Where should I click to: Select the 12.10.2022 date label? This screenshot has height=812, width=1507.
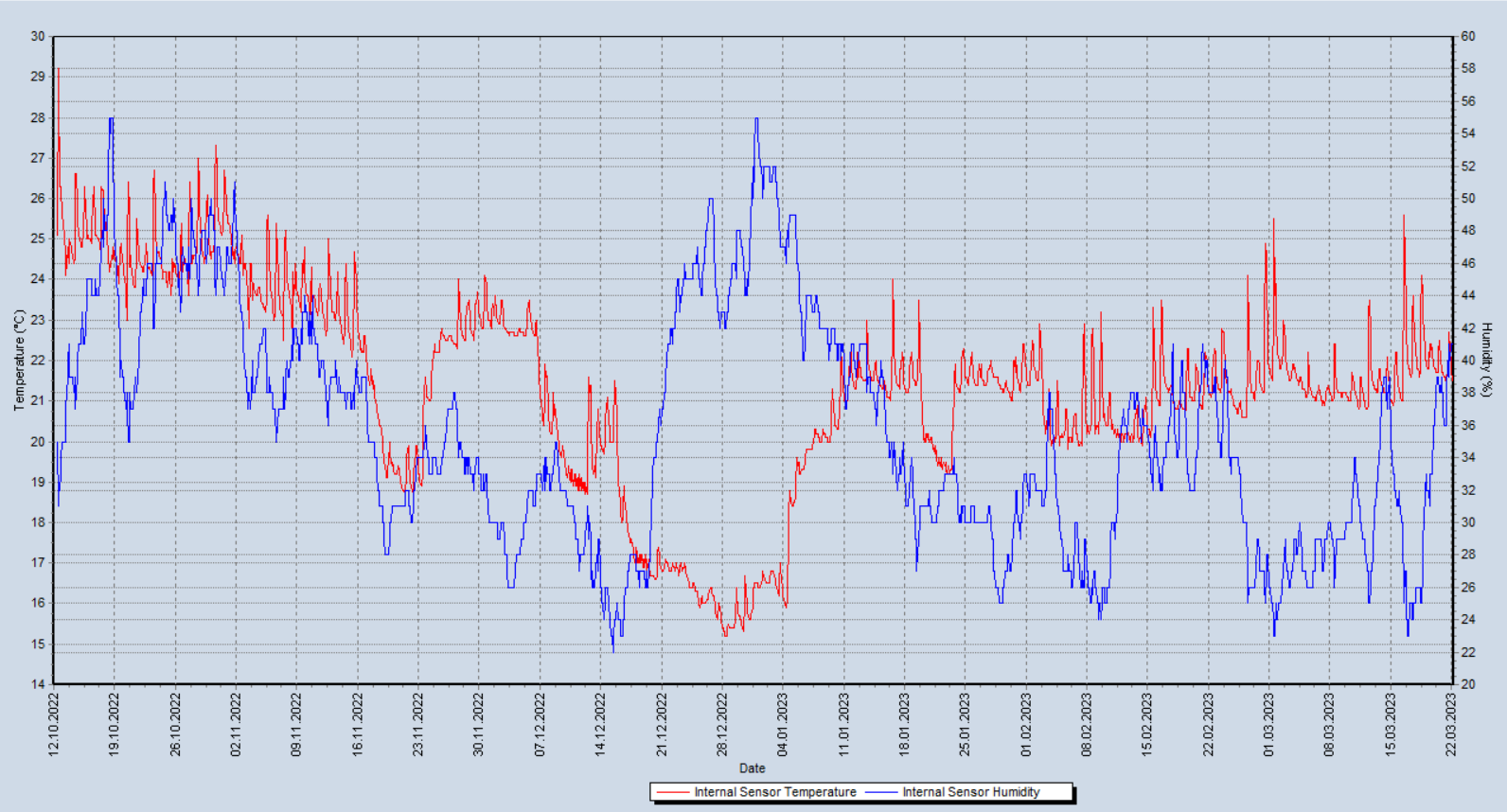pyautogui.click(x=54, y=724)
